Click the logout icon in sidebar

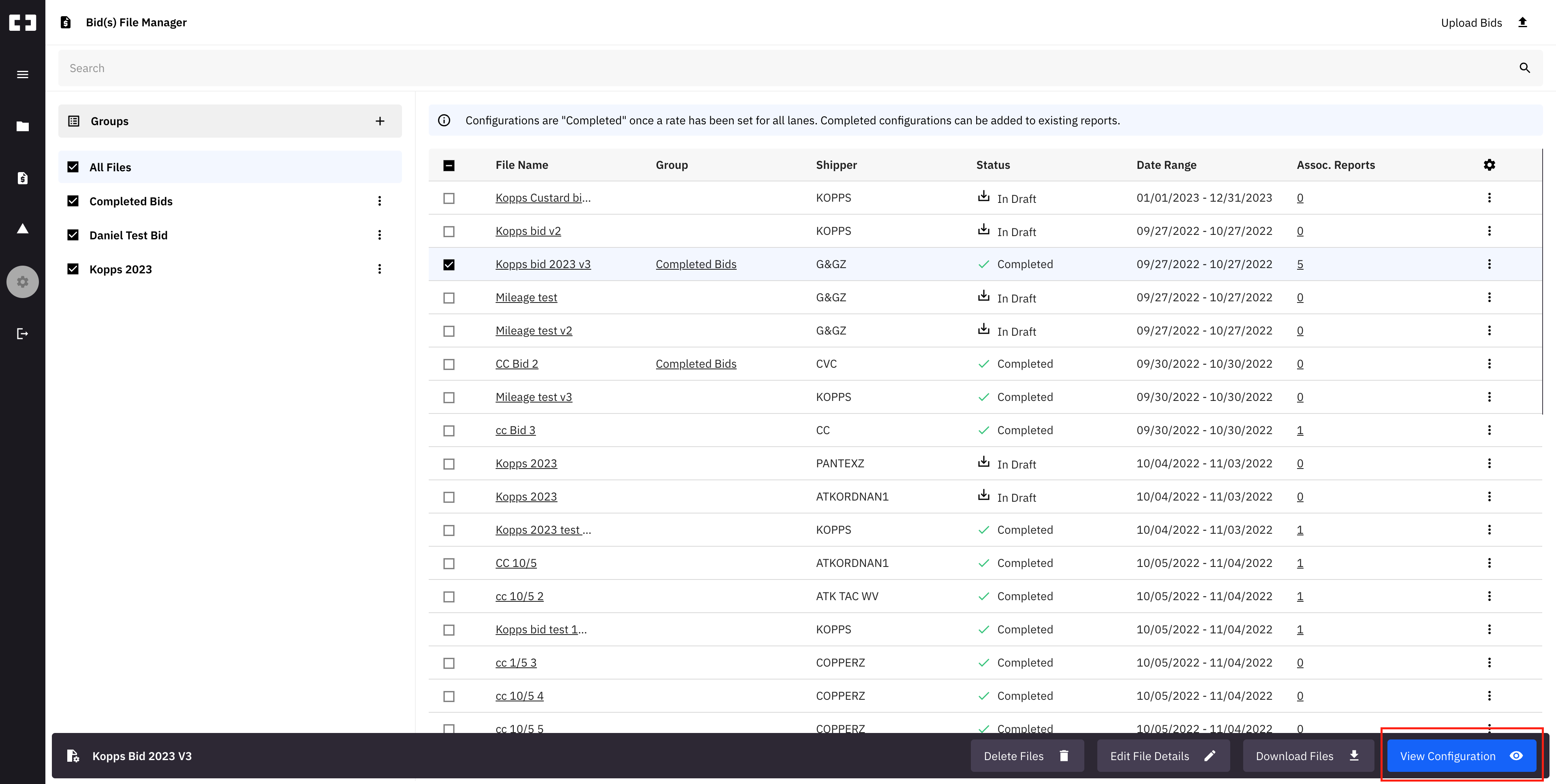pyautogui.click(x=22, y=334)
